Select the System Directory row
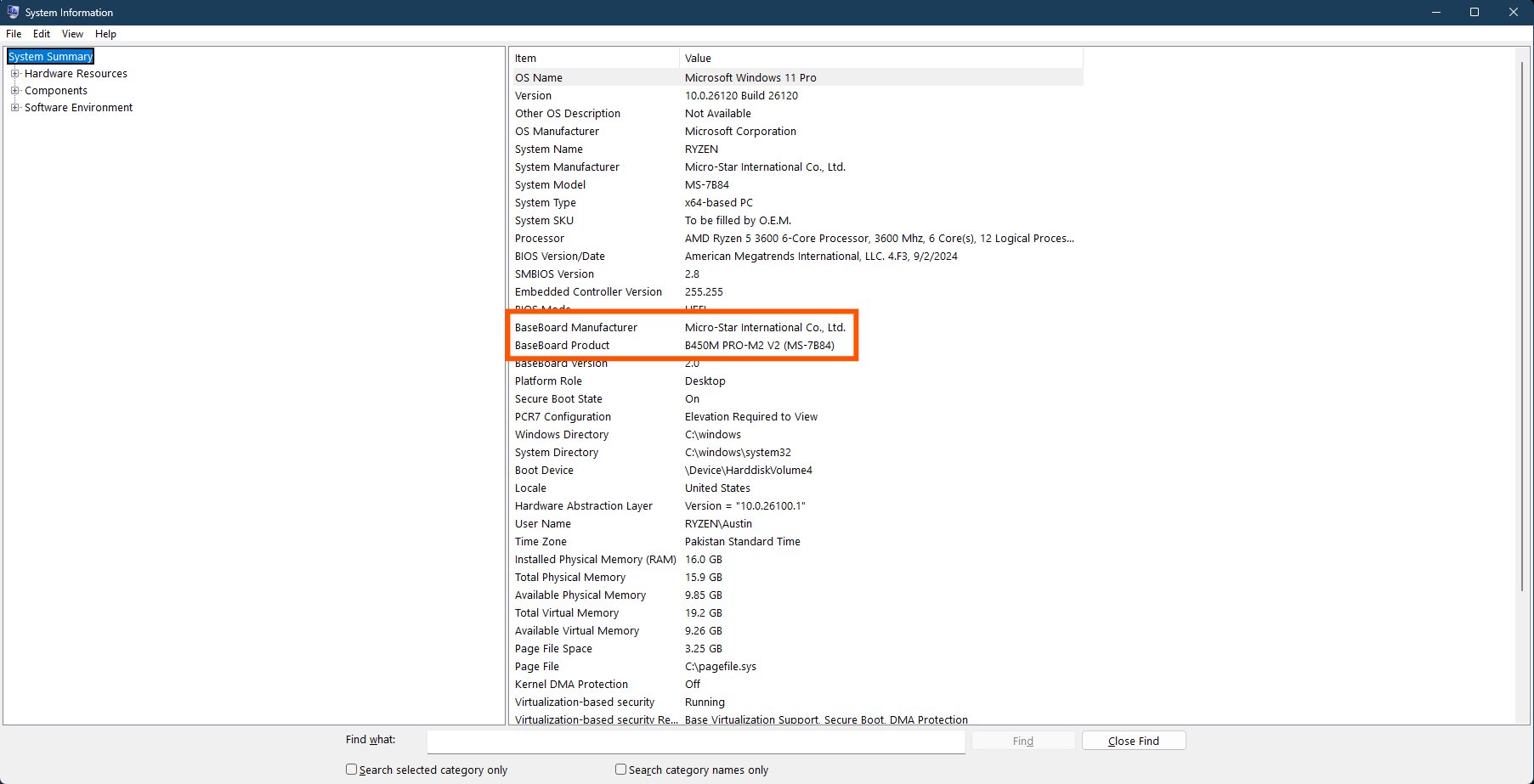 click(x=796, y=452)
